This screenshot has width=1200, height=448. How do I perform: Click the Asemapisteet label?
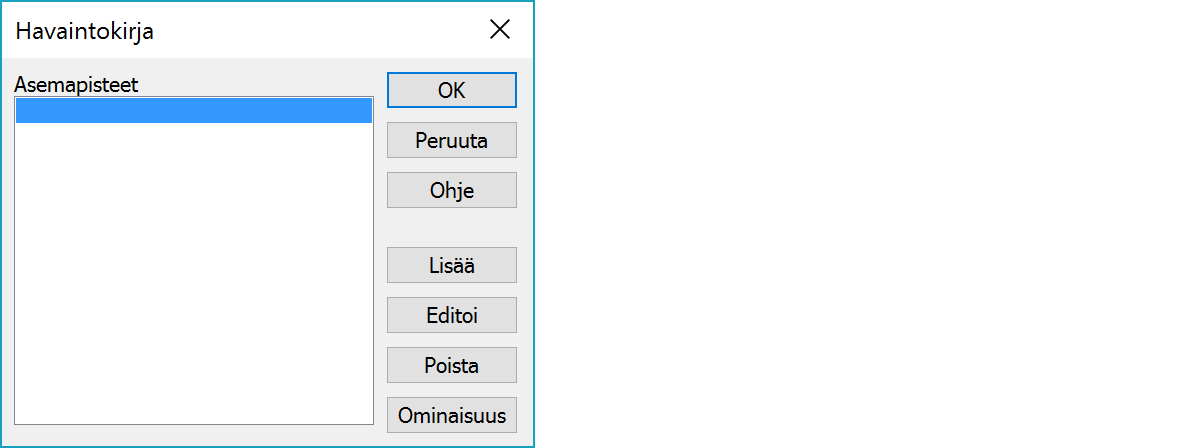76,85
